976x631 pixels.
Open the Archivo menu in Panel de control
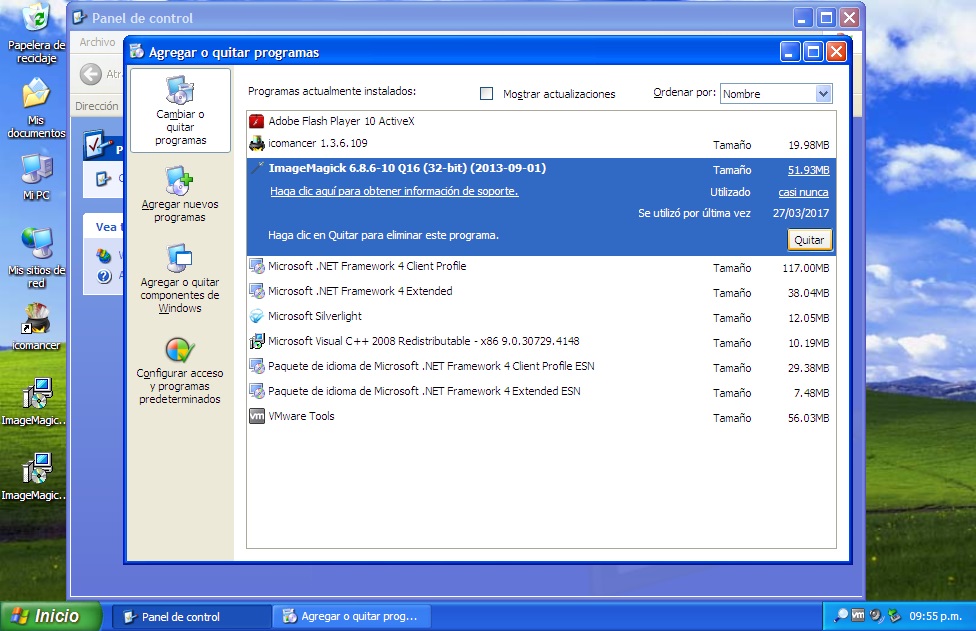(97, 42)
